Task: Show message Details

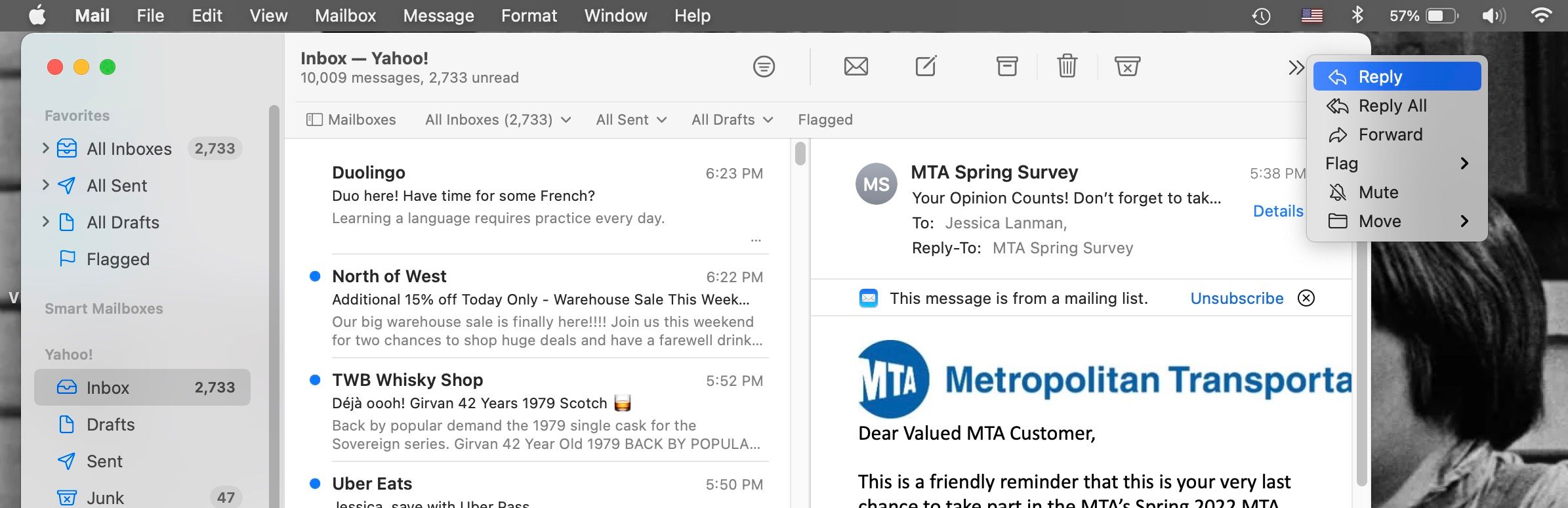Action: [x=1277, y=211]
